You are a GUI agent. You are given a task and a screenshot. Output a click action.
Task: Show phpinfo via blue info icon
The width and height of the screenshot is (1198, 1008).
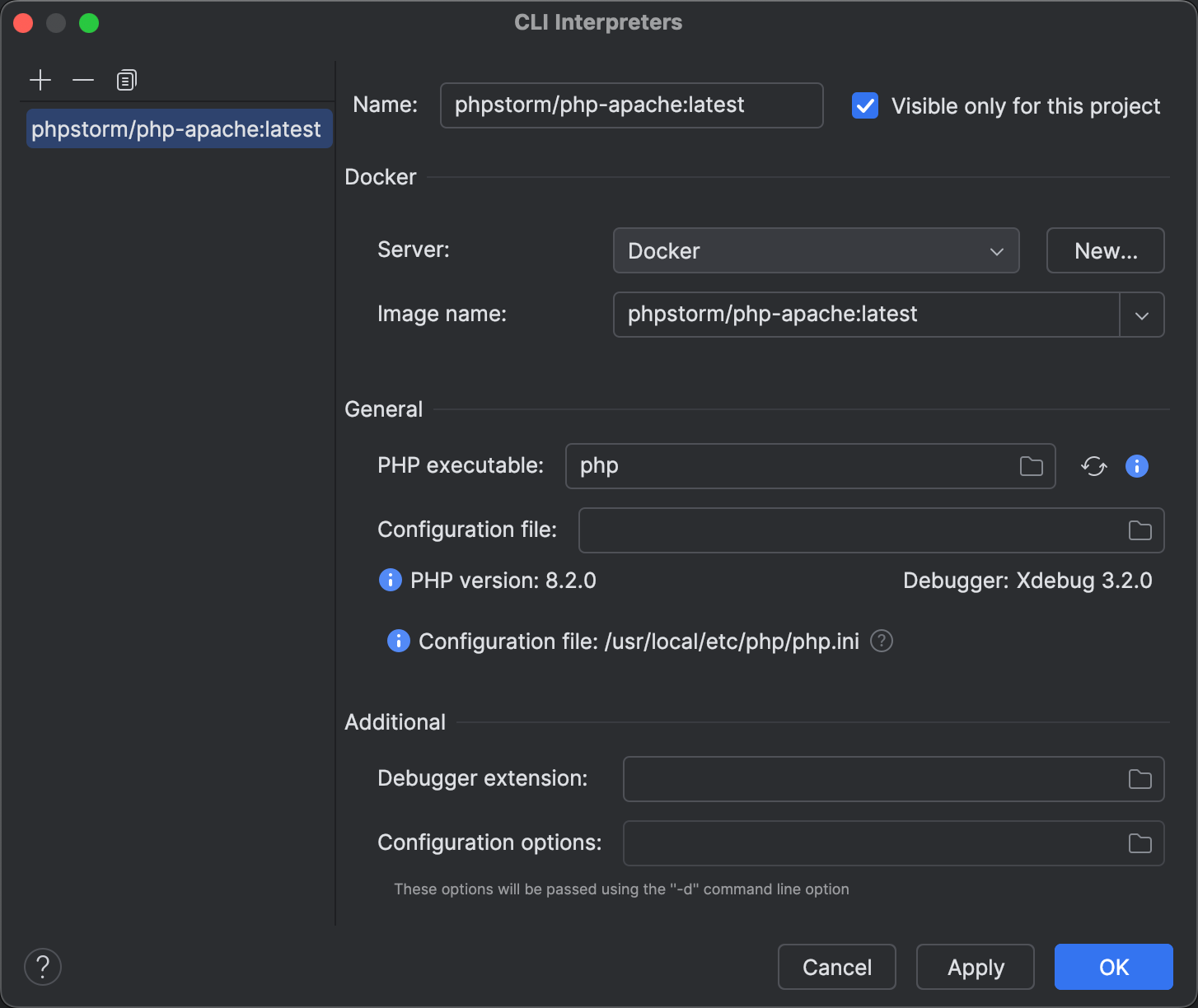(x=1136, y=466)
